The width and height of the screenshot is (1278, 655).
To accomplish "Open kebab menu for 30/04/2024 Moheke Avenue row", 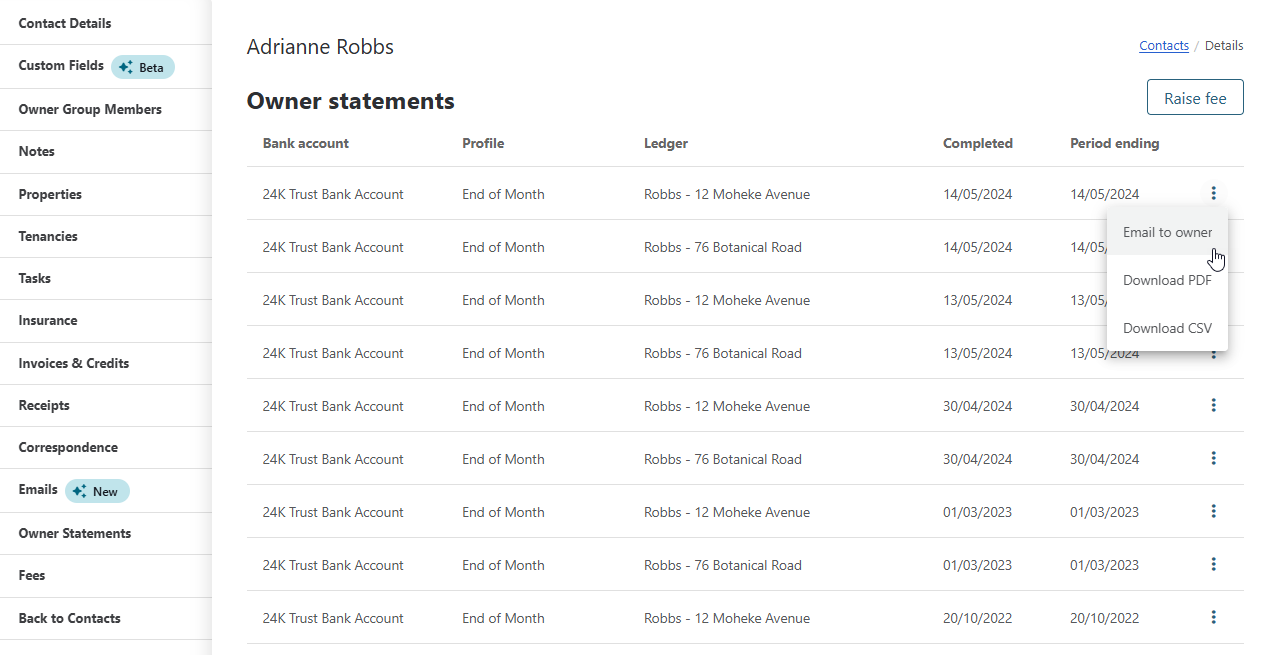I will point(1213,405).
